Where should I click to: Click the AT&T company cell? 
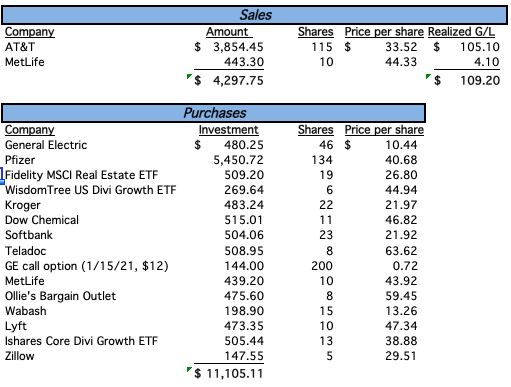coord(20,47)
